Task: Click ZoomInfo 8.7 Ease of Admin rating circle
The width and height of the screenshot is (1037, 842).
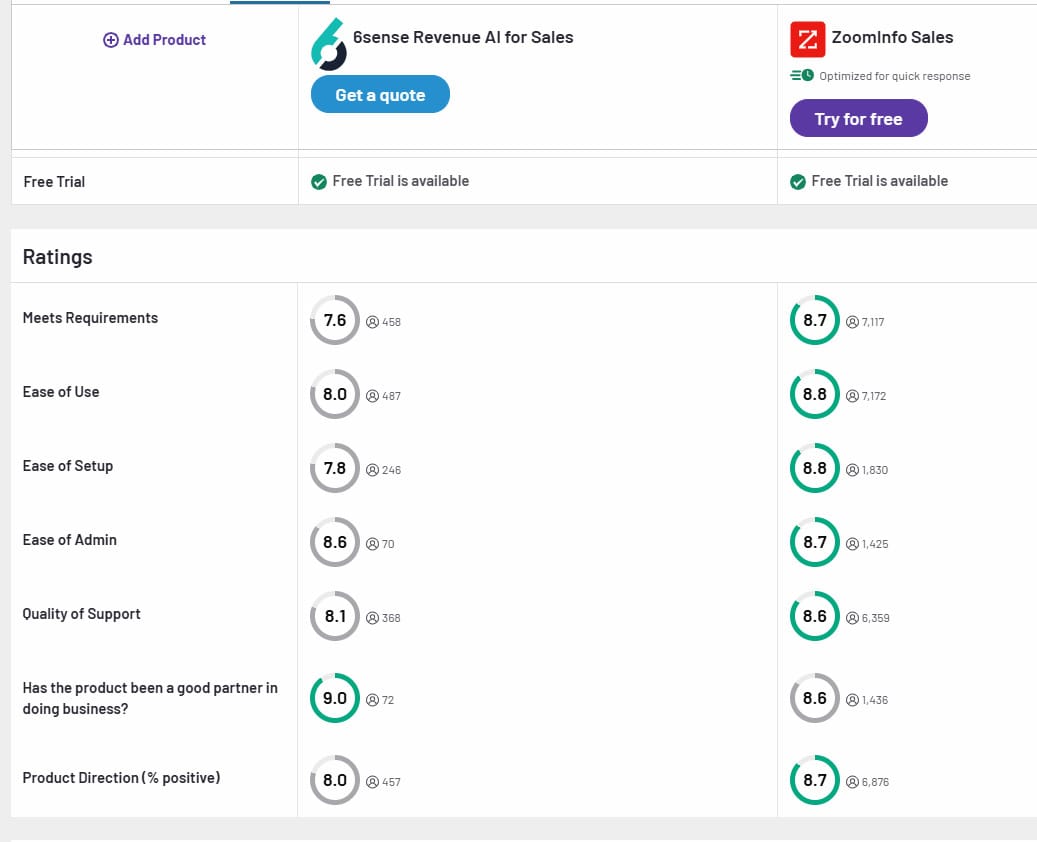Action: coord(815,542)
